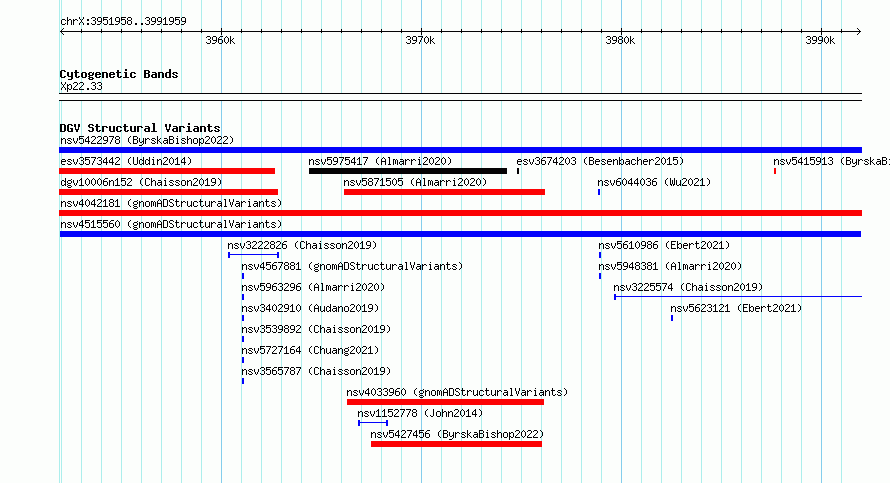Viewport: 890px width, 483px height.
Task: Click blue marker under nsv5727164
Action: tap(243, 360)
